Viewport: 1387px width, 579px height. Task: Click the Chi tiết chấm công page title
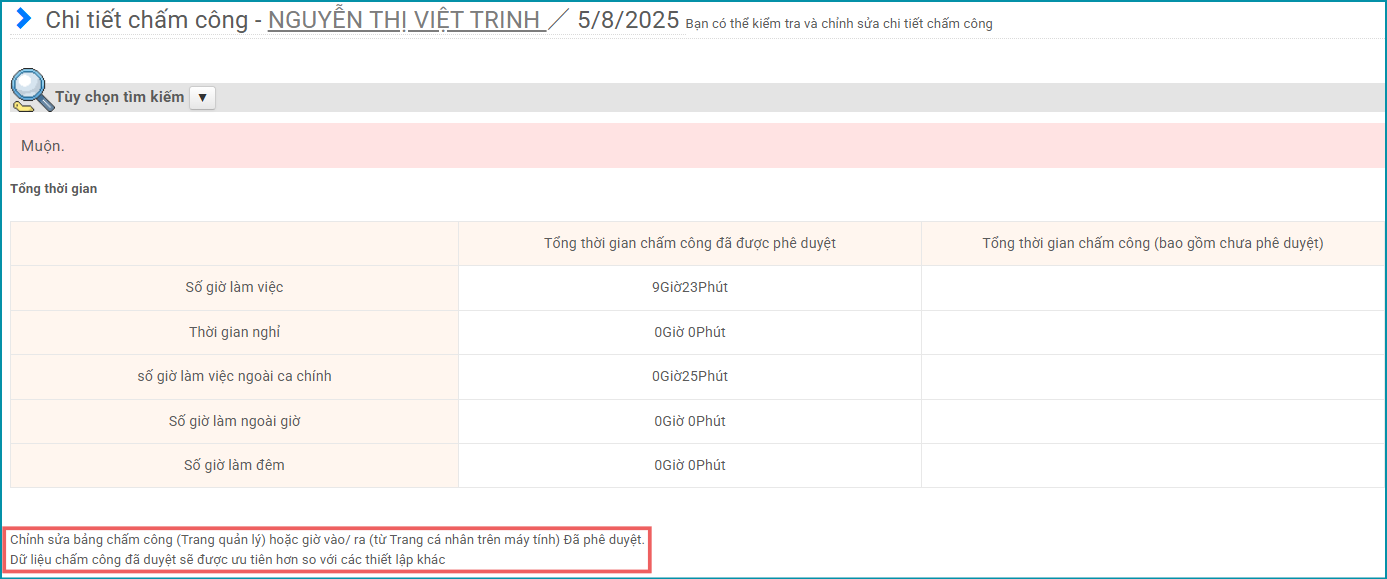[146, 20]
